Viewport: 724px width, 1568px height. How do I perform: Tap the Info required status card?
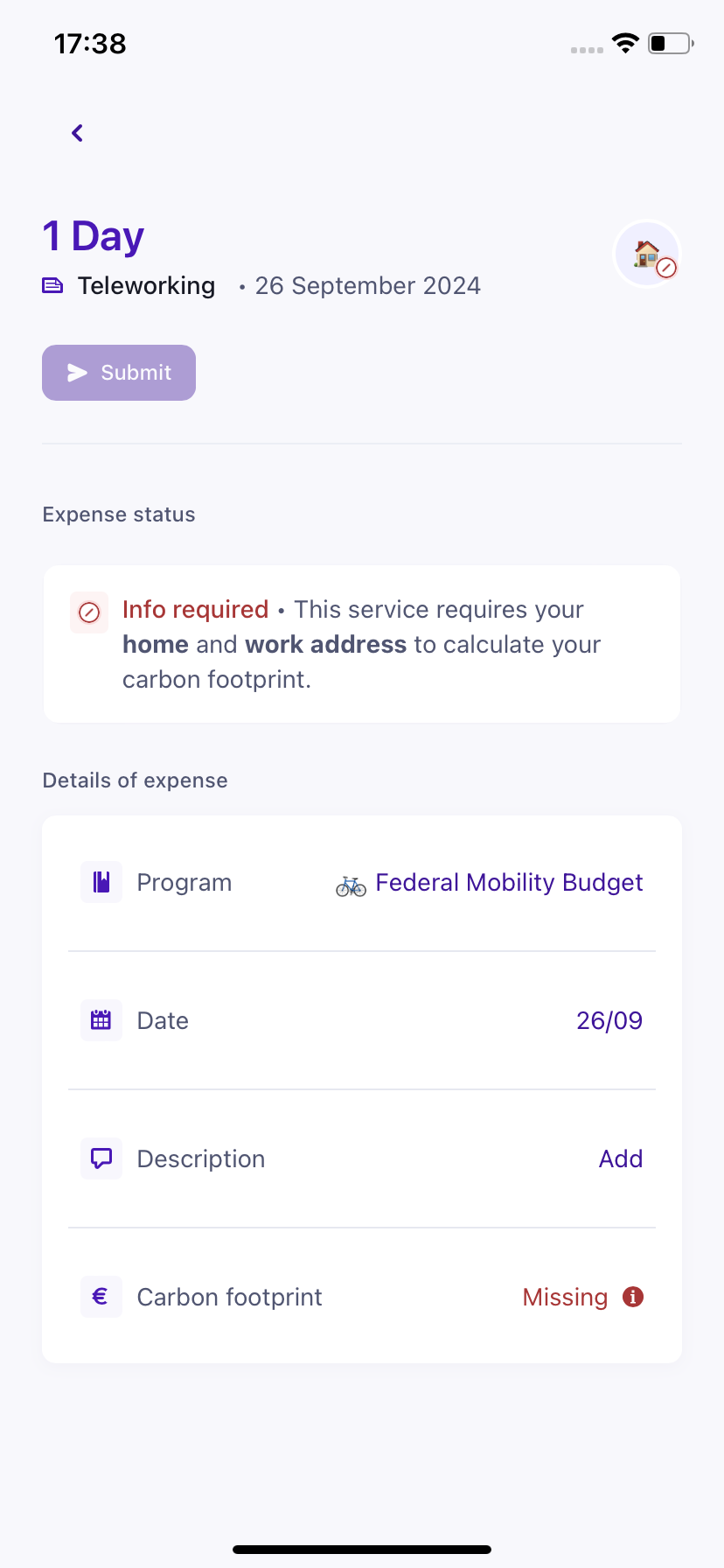362,644
